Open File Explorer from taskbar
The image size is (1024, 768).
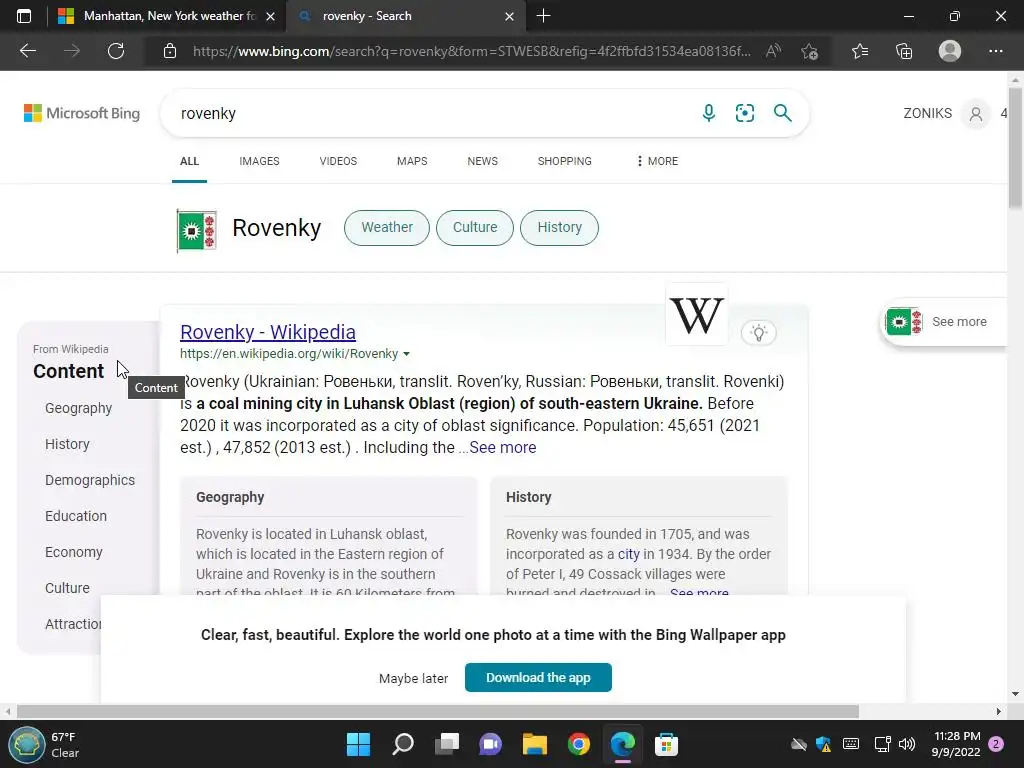[534, 744]
